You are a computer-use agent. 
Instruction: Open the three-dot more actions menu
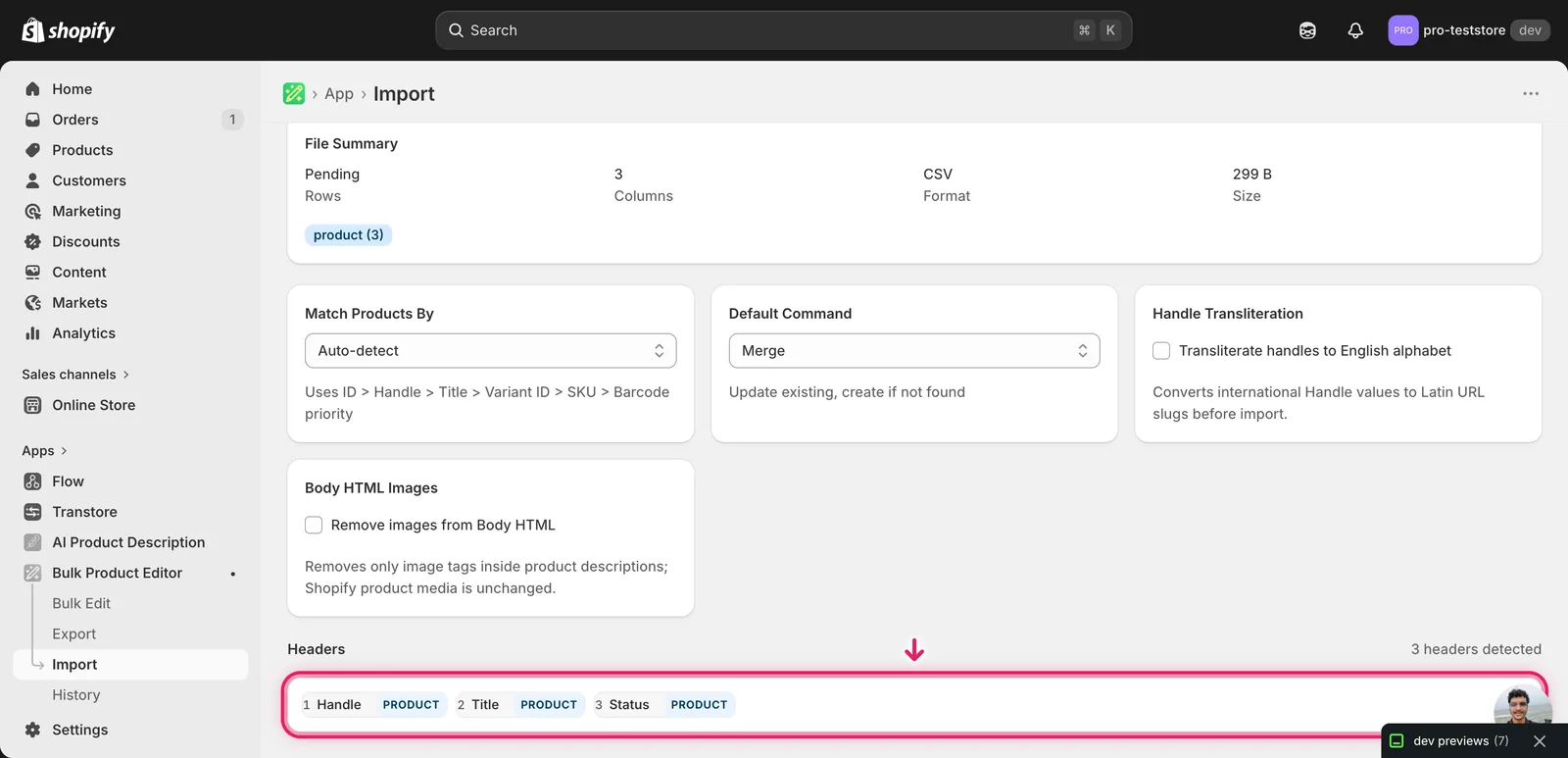1531,93
